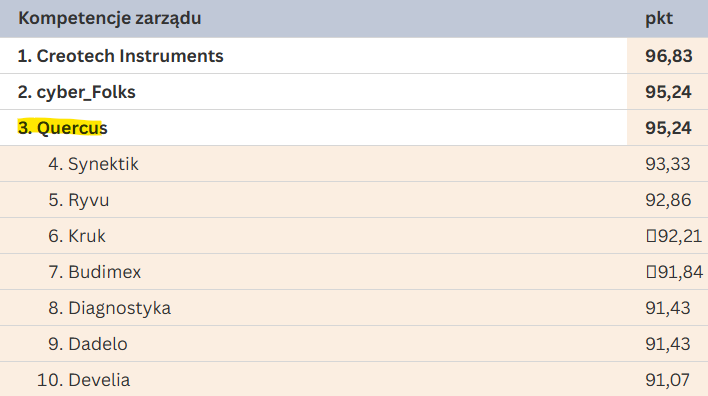The height and width of the screenshot is (396, 708).
Task: Select the Kruk row name
Action: pos(87,236)
